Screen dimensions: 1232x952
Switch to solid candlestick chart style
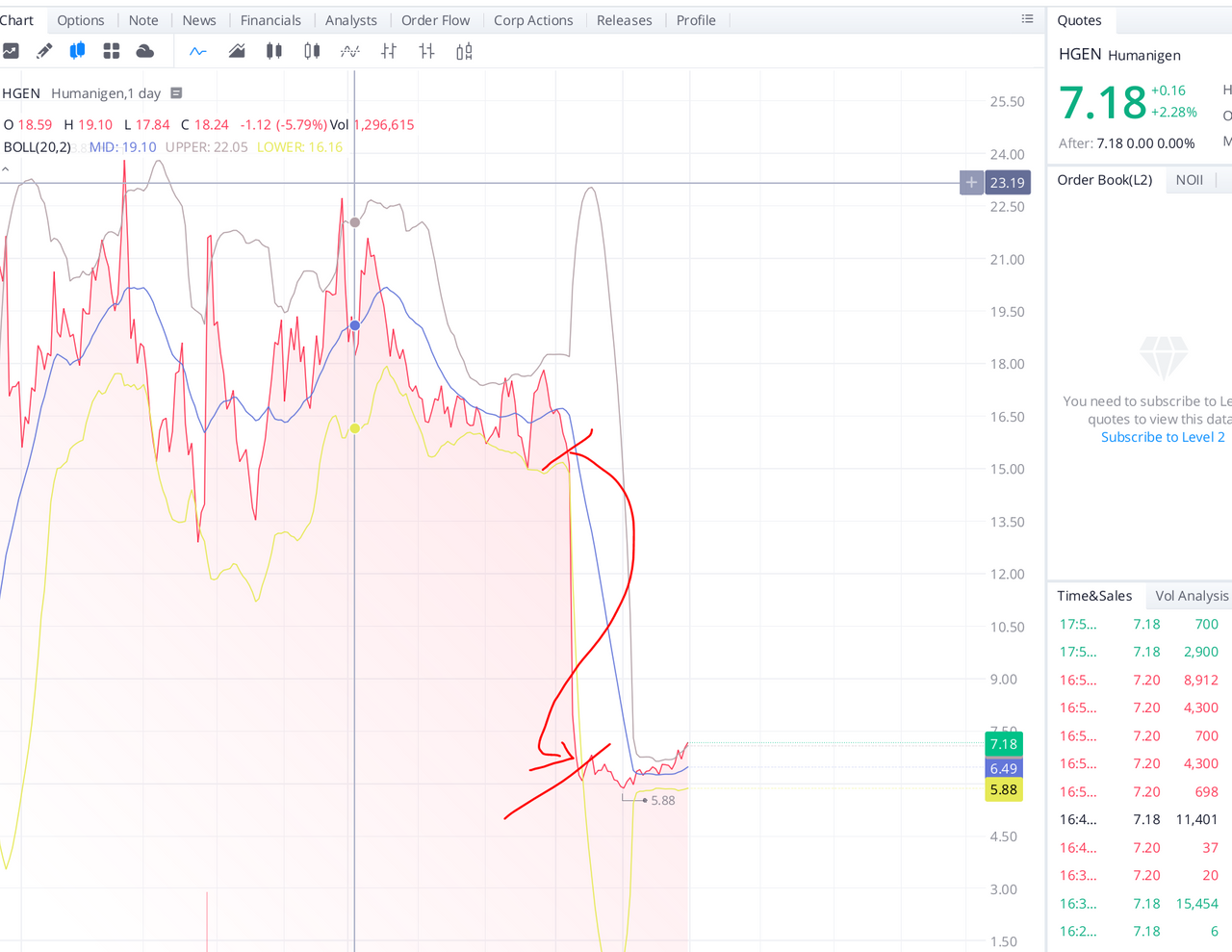[274, 51]
